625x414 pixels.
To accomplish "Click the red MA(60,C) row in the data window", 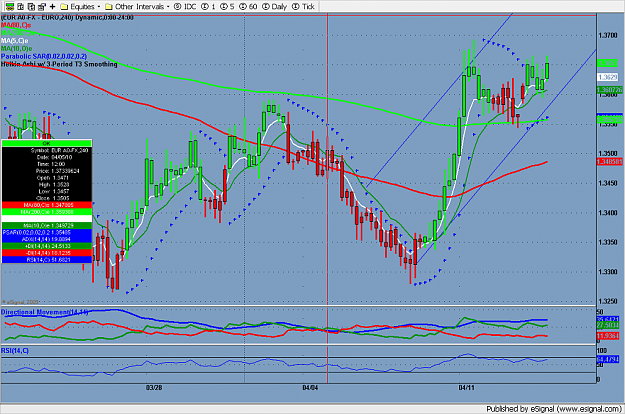I will (x=47, y=205).
